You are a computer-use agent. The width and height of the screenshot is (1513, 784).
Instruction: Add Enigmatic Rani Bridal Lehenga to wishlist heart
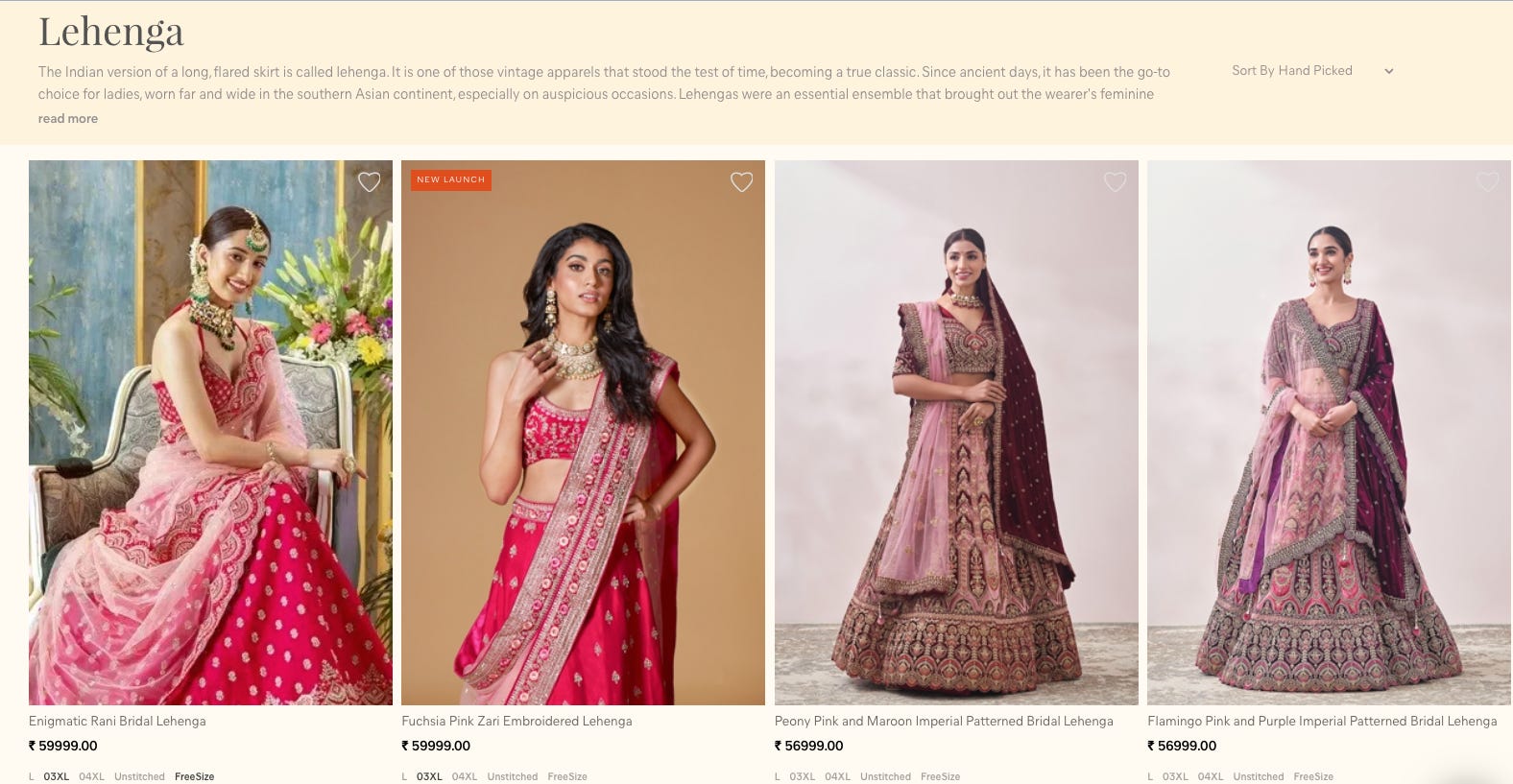click(369, 181)
